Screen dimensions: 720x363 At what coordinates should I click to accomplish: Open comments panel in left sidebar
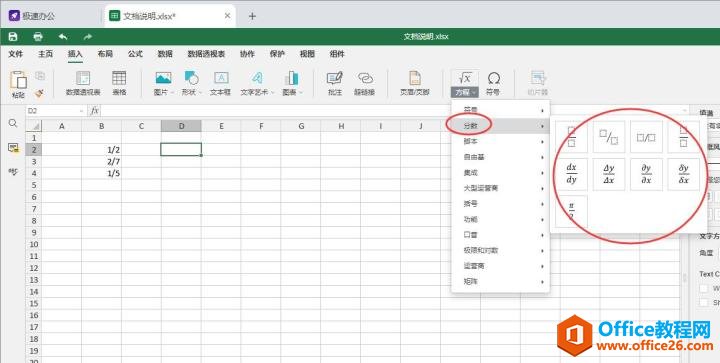coord(13,148)
